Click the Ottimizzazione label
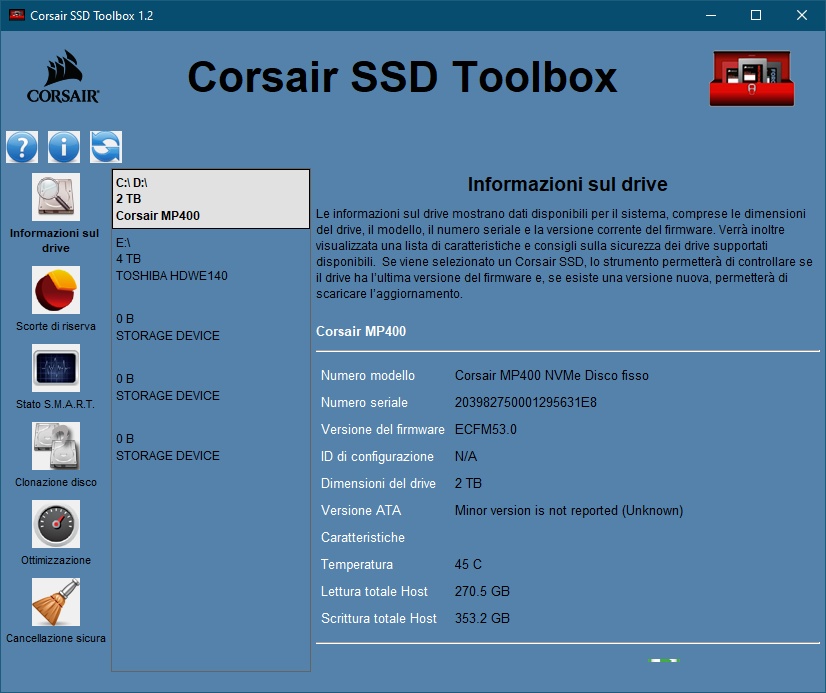 [x=56, y=560]
